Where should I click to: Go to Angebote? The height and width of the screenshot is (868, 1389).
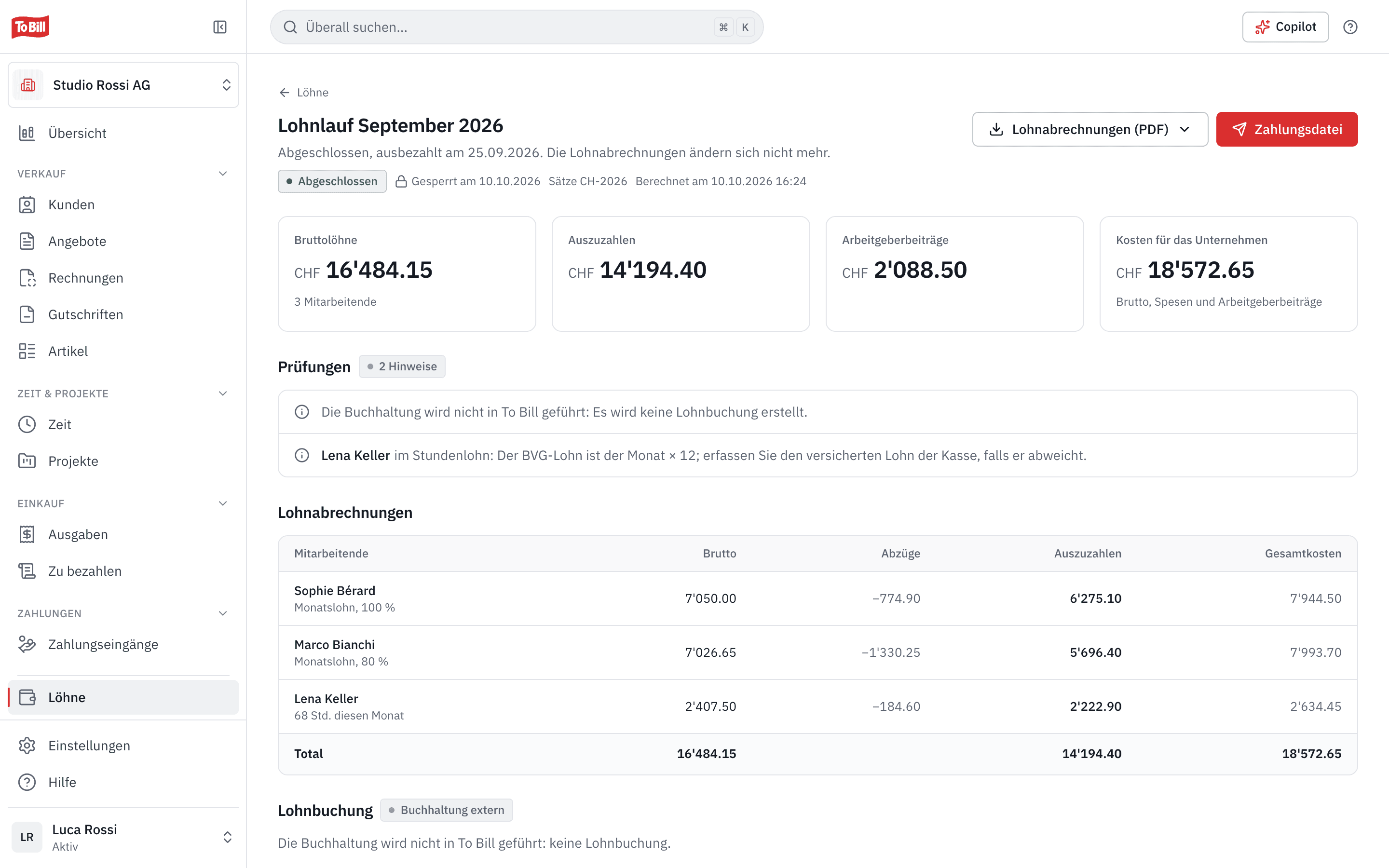(123, 241)
